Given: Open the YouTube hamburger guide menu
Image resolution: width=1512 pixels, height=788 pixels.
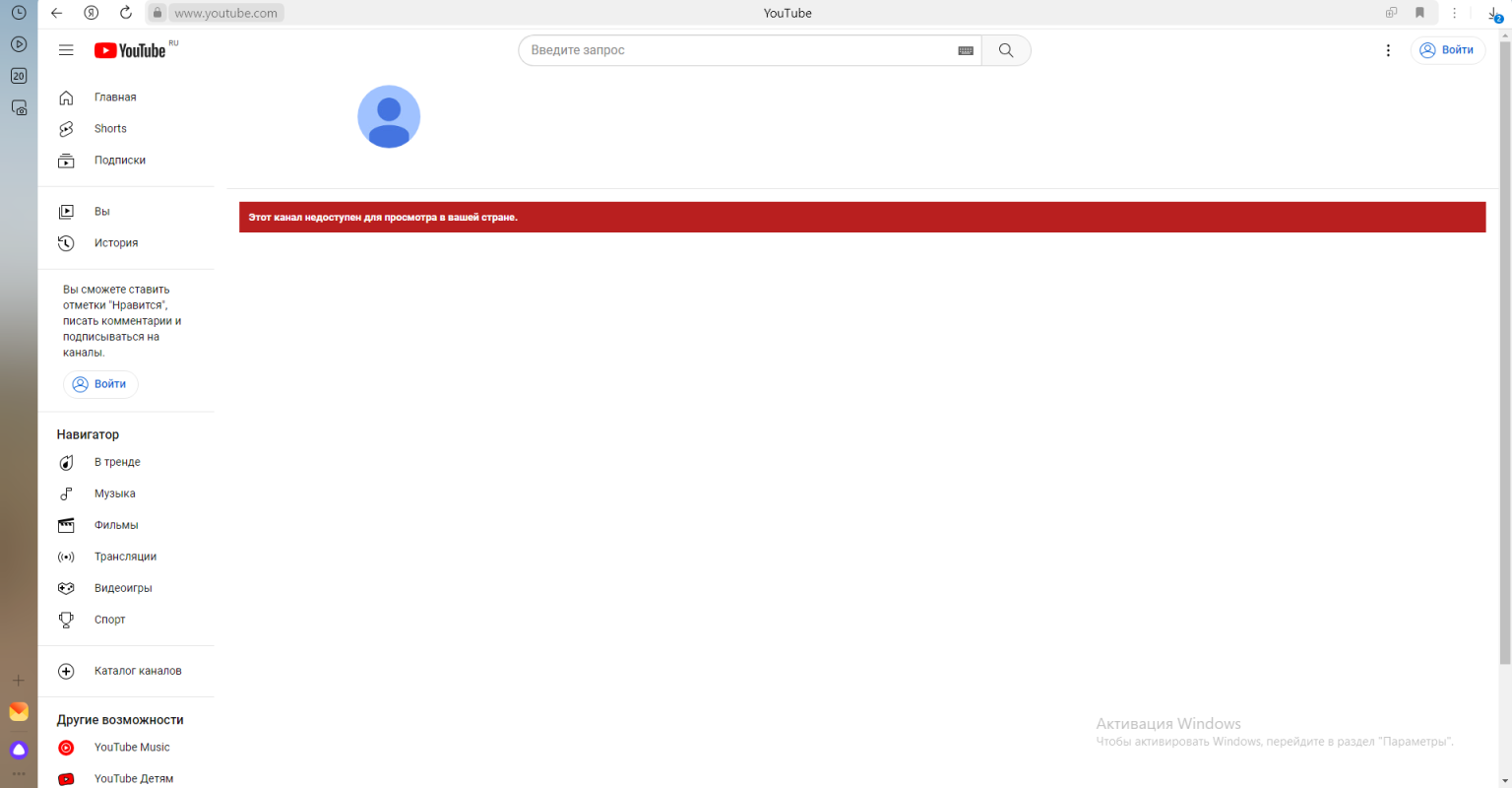Looking at the screenshot, I should [x=66, y=50].
